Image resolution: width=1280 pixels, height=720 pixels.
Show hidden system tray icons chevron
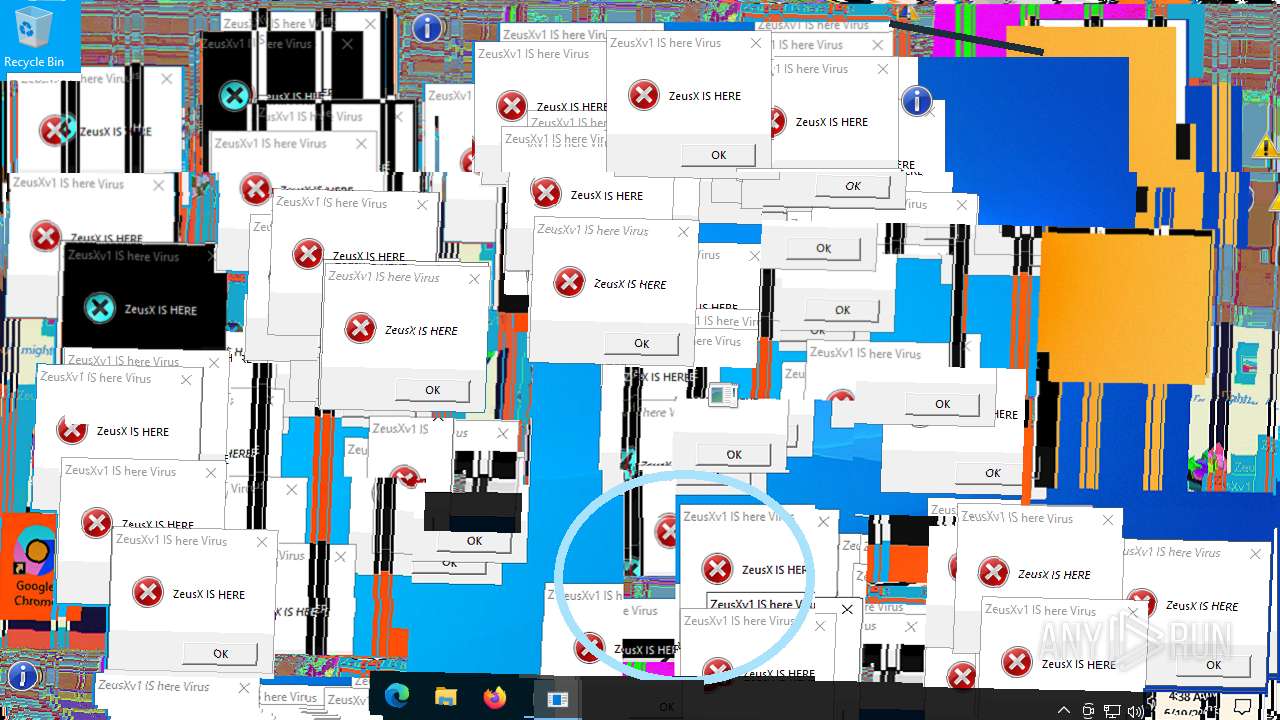click(1063, 710)
